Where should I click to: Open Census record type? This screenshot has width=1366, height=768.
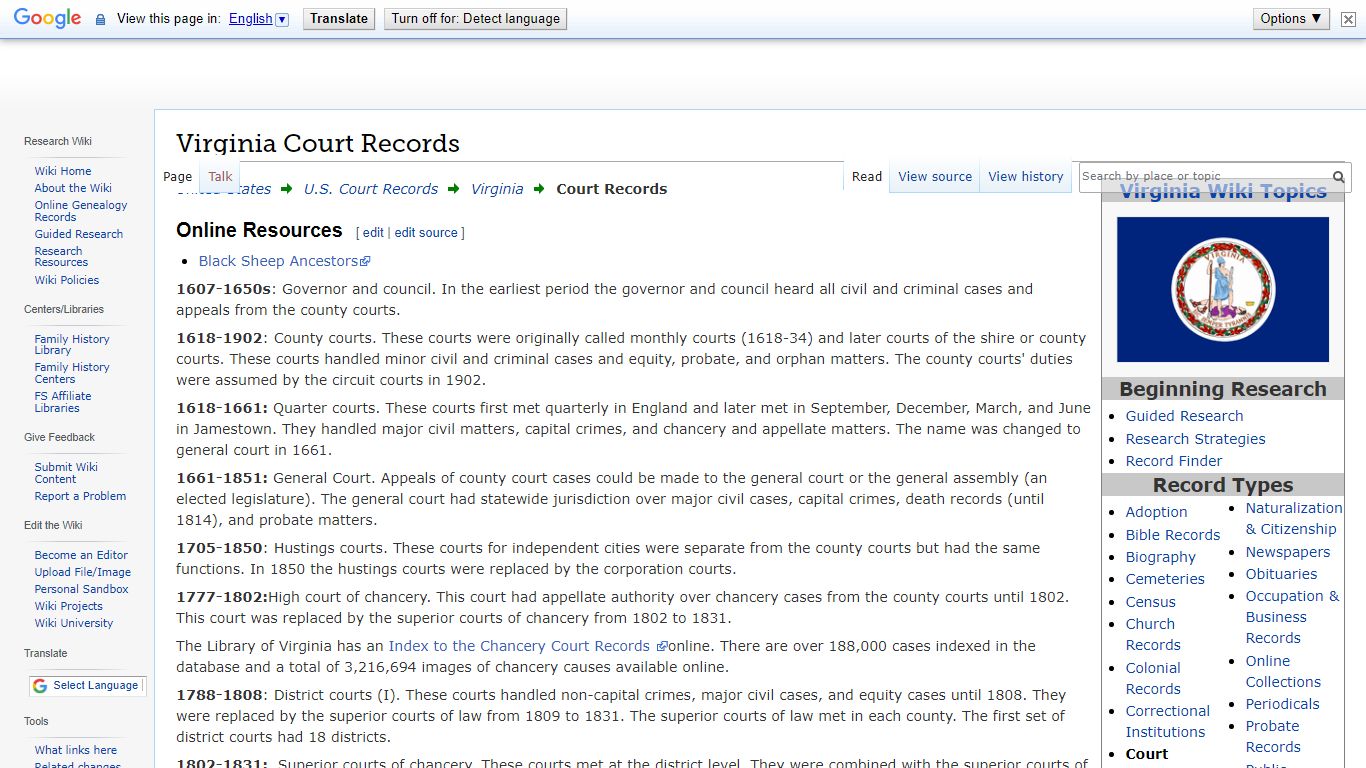tap(1150, 602)
